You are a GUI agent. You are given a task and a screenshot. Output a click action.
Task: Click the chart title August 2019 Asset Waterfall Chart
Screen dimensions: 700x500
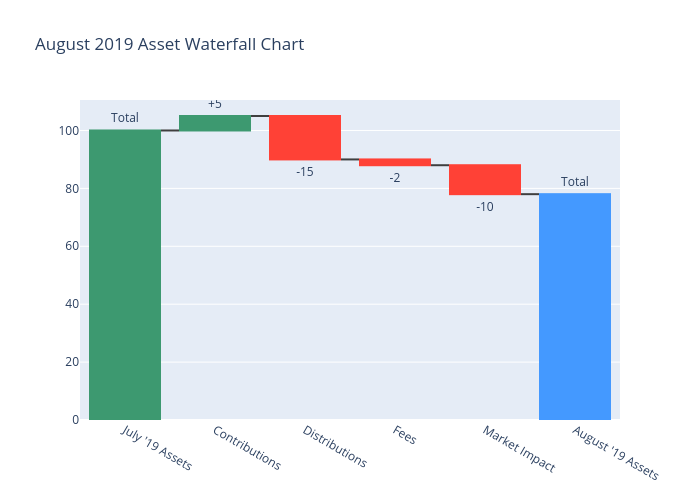click(x=169, y=45)
